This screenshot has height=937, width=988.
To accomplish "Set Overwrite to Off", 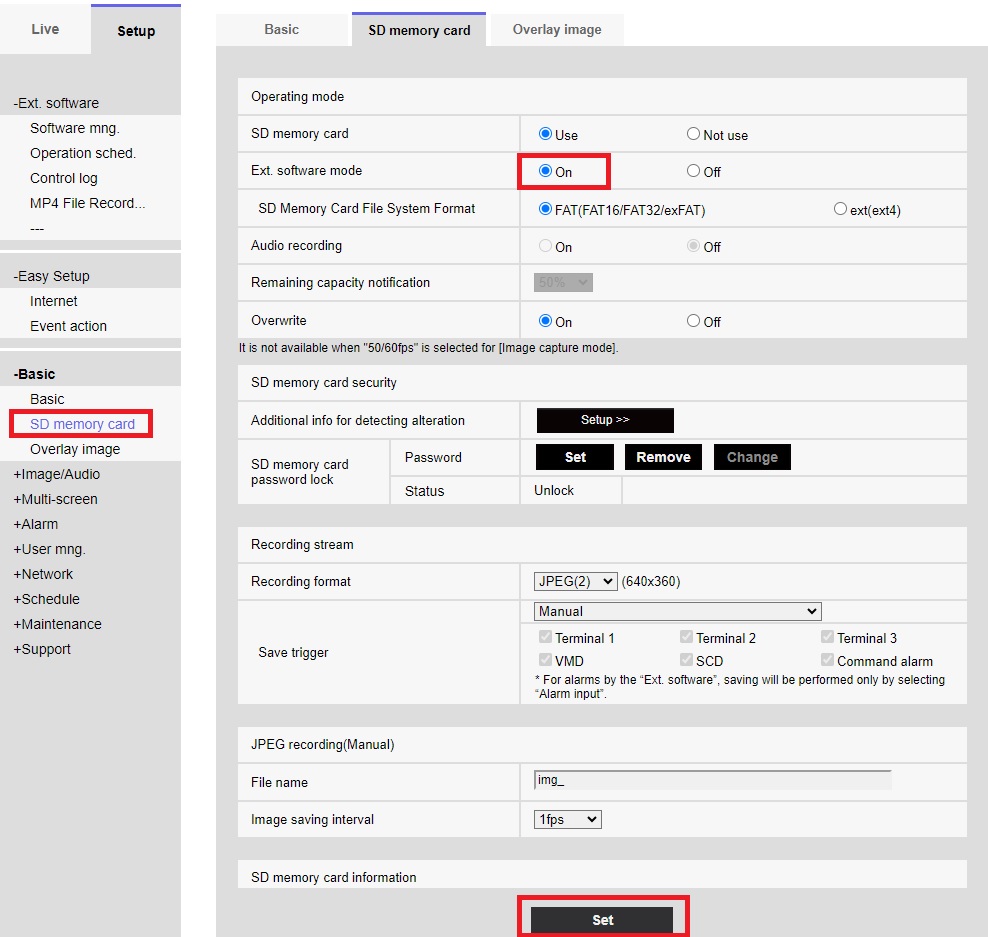I will click(x=693, y=321).
